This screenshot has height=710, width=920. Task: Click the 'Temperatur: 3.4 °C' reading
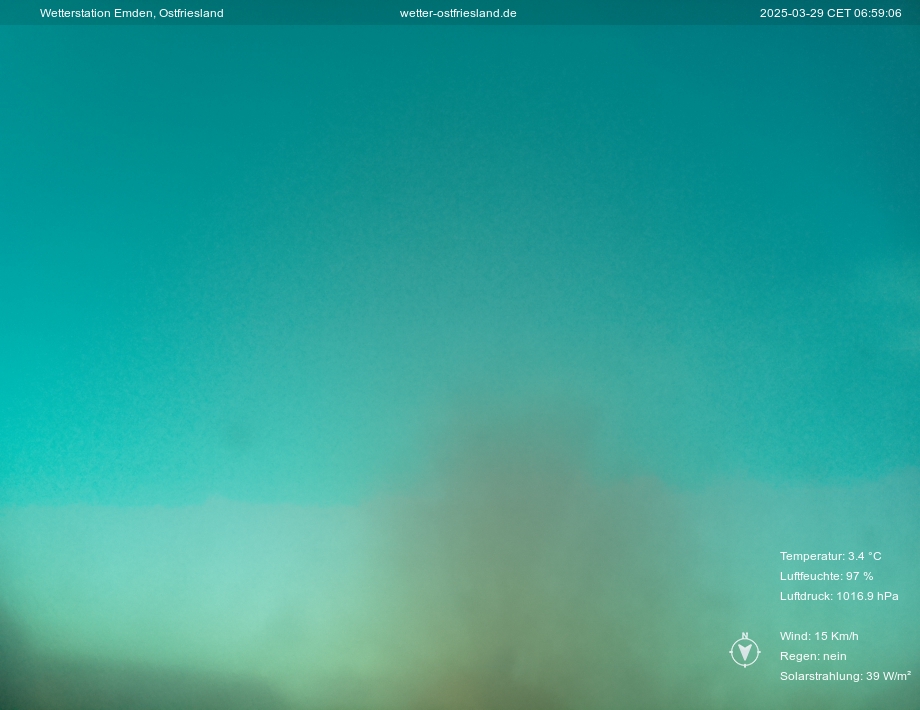[x=830, y=556]
